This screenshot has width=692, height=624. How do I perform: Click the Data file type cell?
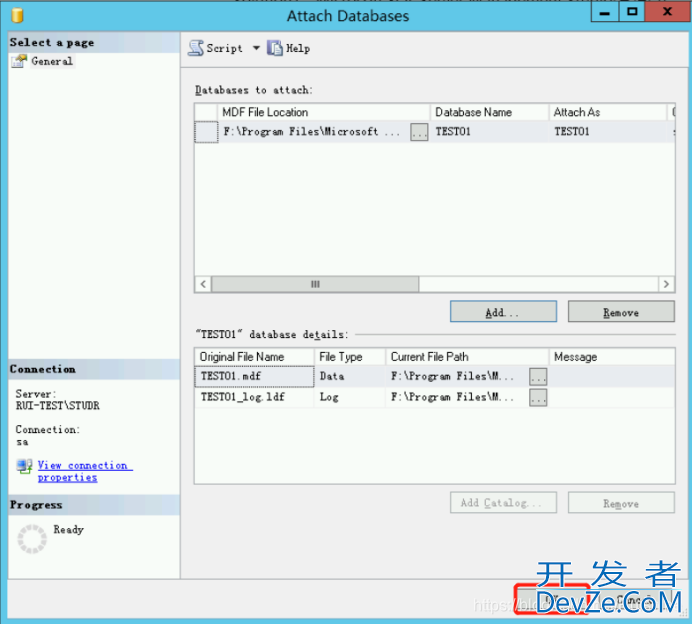[x=350, y=376]
